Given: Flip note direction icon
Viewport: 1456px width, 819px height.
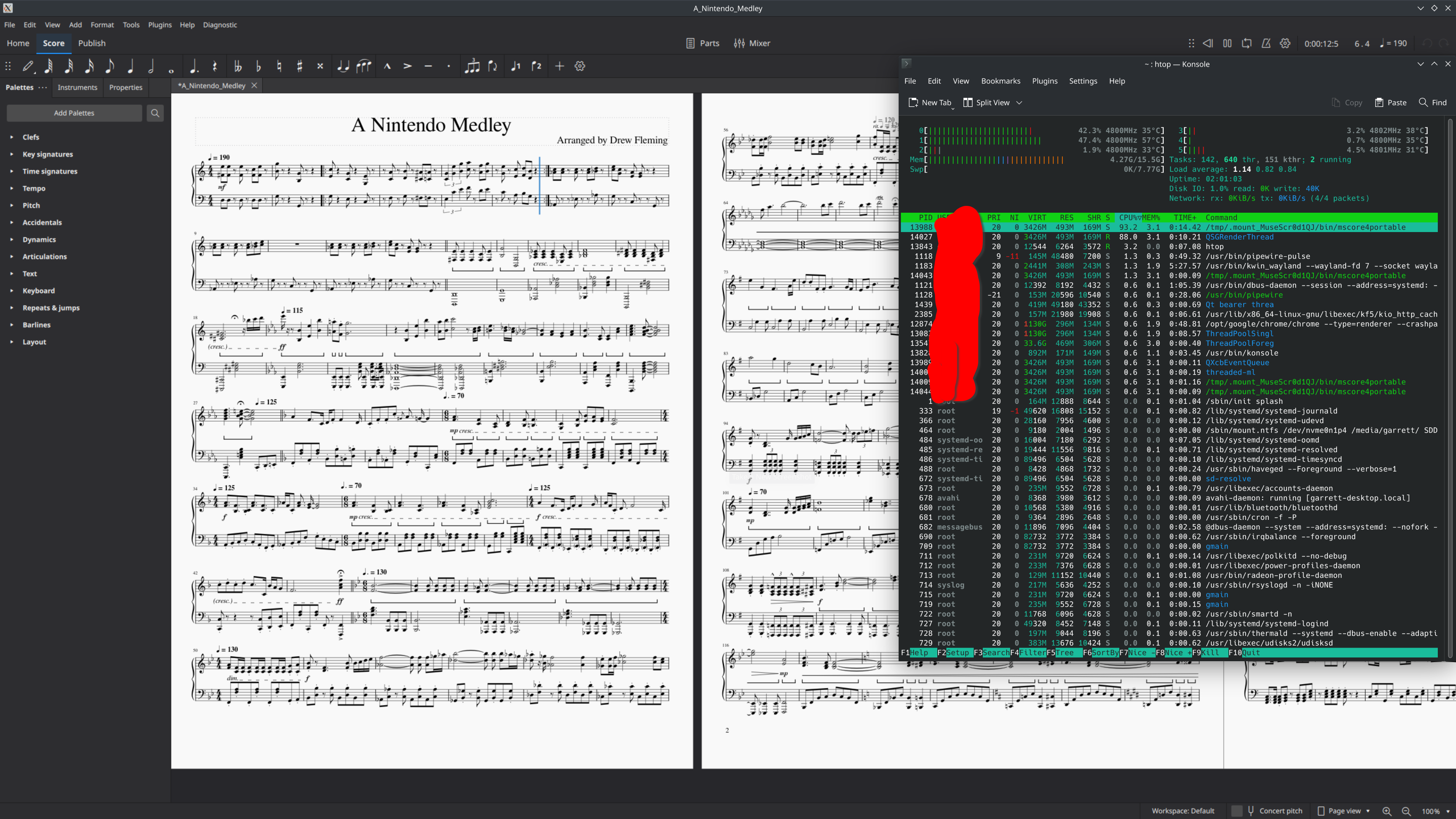Looking at the screenshot, I should [x=493, y=66].
